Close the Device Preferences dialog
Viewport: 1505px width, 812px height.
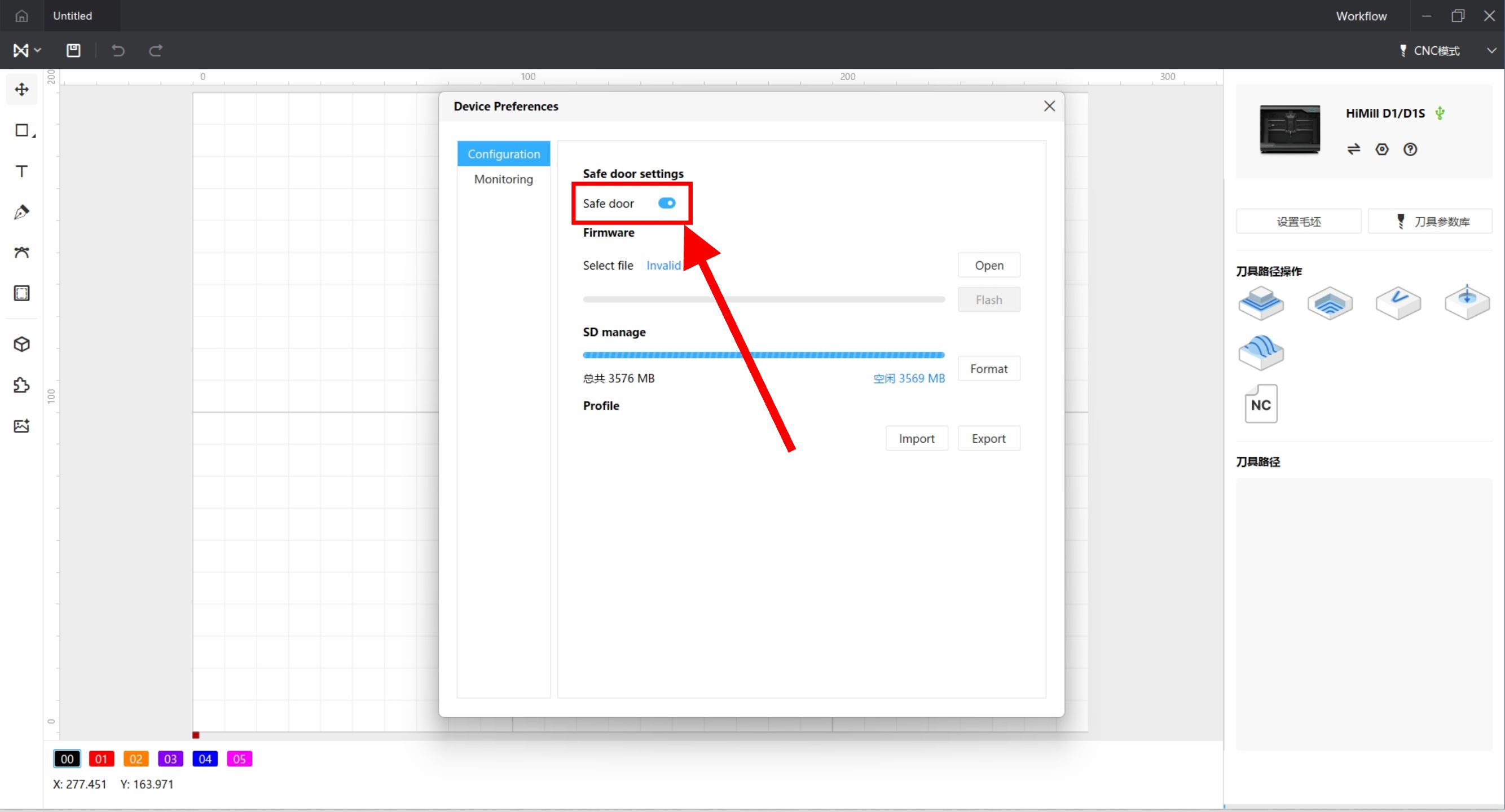pos(1049,106)
